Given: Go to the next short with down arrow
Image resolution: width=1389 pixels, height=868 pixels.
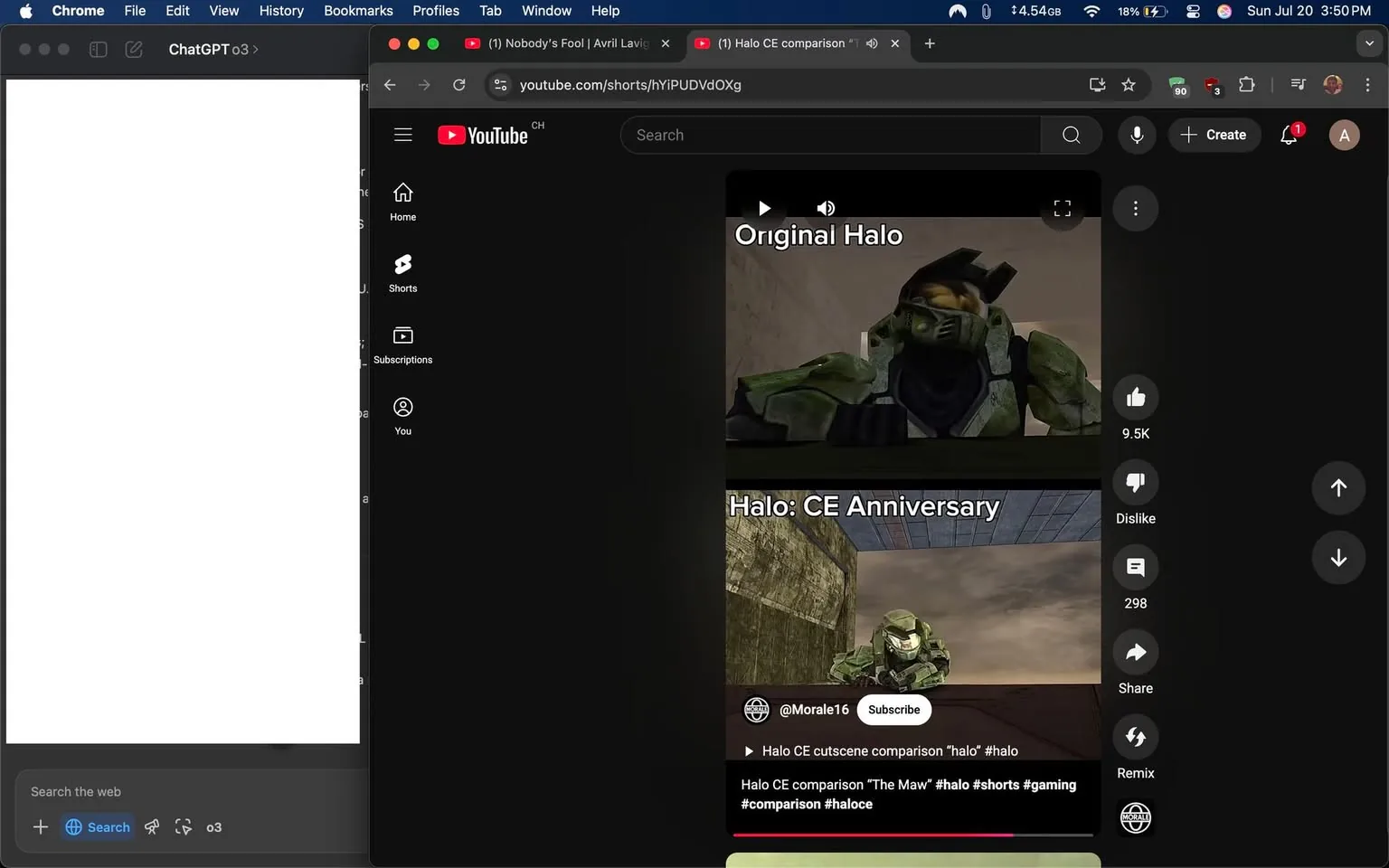Looking at the screenshot, I should pos(1338,558).
